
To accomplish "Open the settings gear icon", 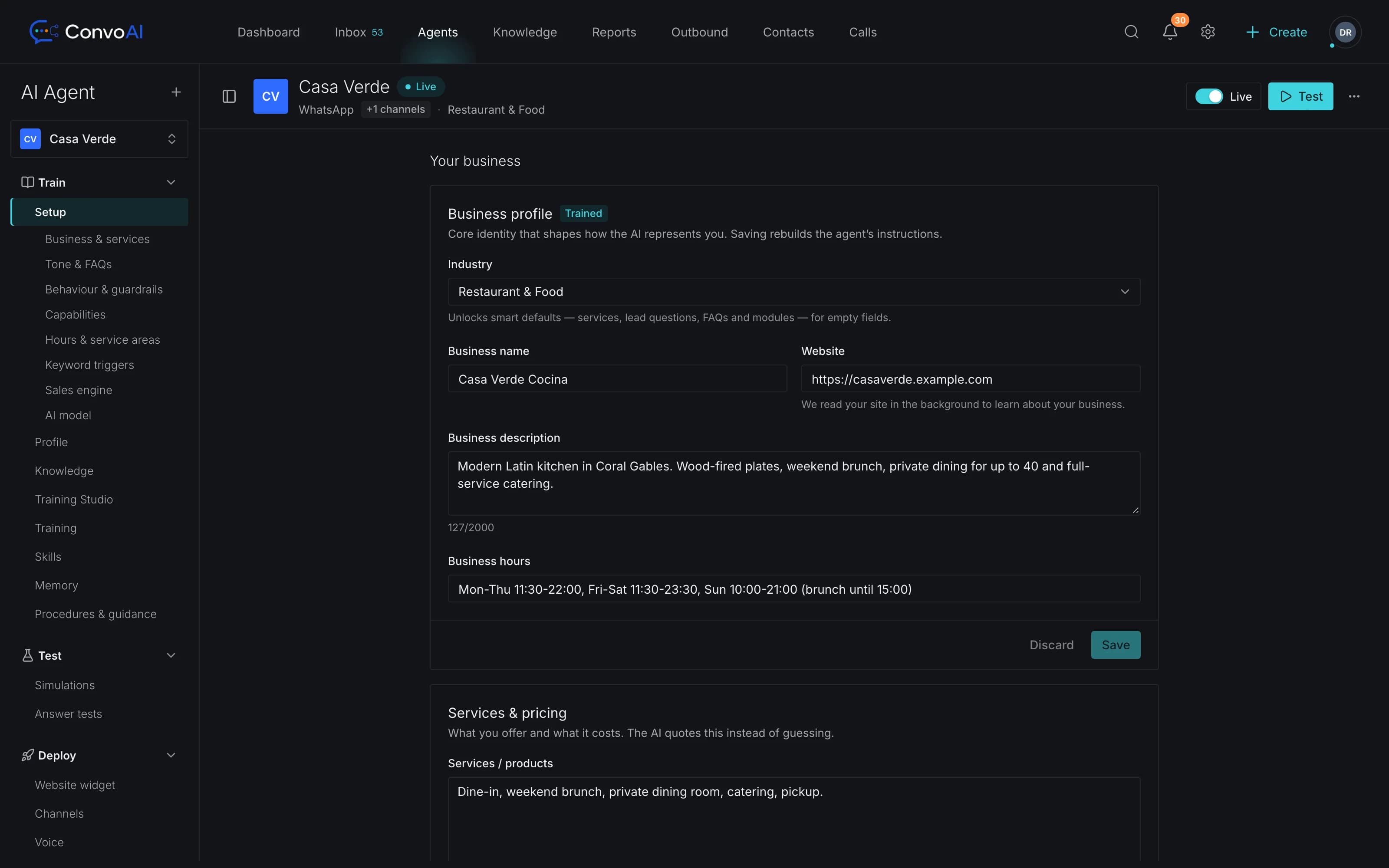I will tap(1208, 32).
